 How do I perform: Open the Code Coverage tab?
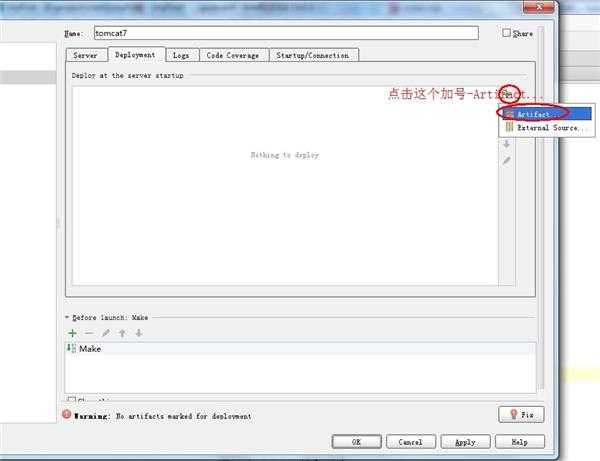coord(233,55)
